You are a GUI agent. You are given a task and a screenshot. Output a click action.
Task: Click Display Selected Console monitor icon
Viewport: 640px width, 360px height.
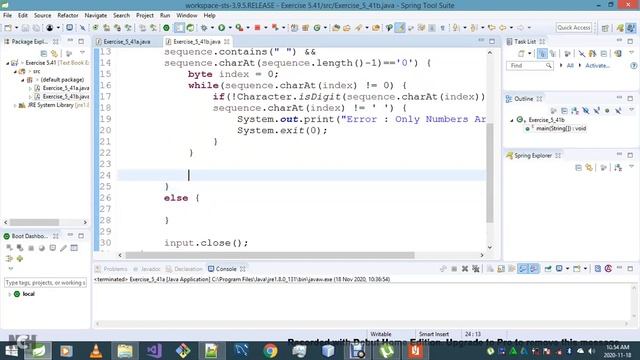(x=560, y=269)
